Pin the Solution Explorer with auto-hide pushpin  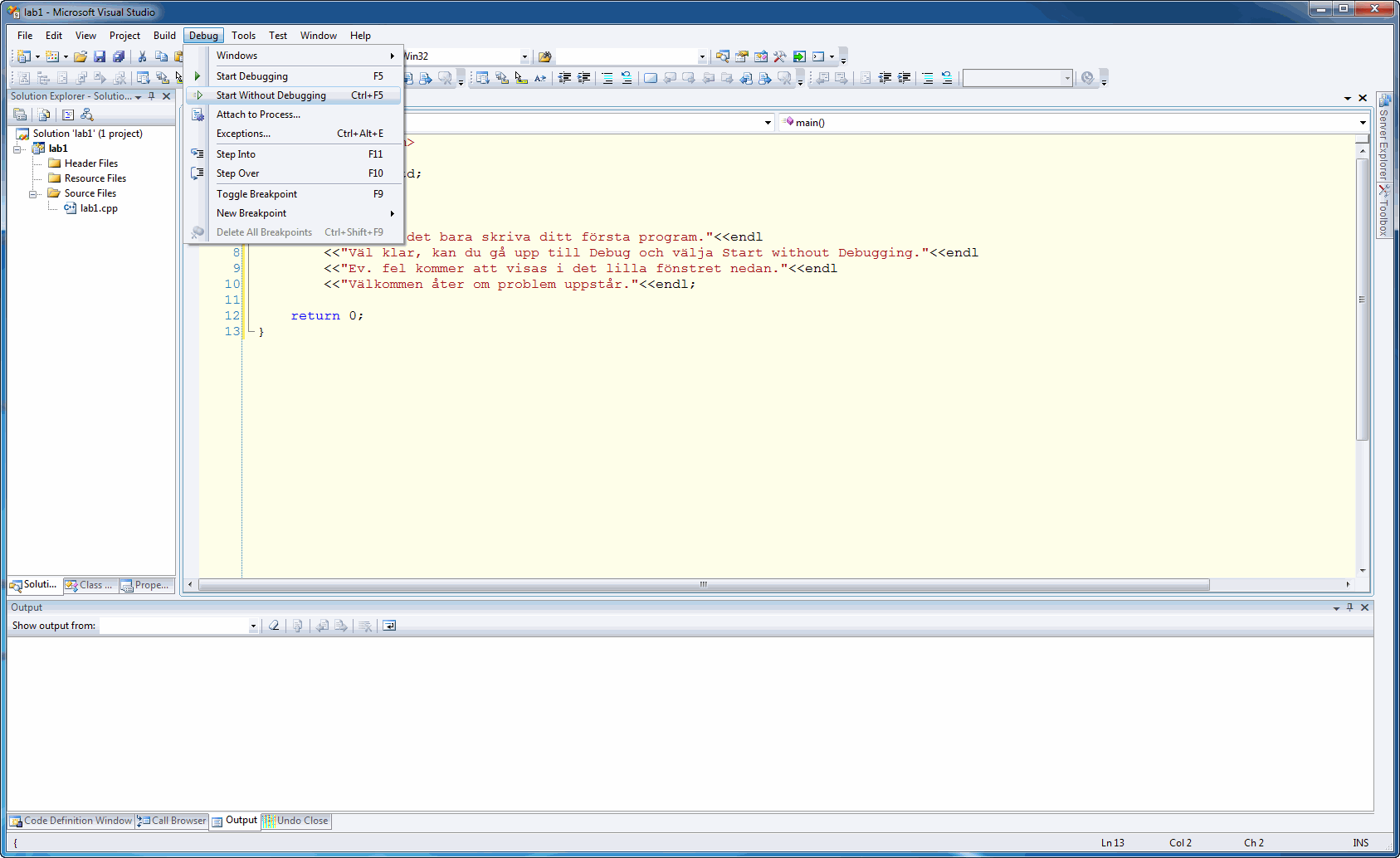pyautogui.click(x=152, y=96)
